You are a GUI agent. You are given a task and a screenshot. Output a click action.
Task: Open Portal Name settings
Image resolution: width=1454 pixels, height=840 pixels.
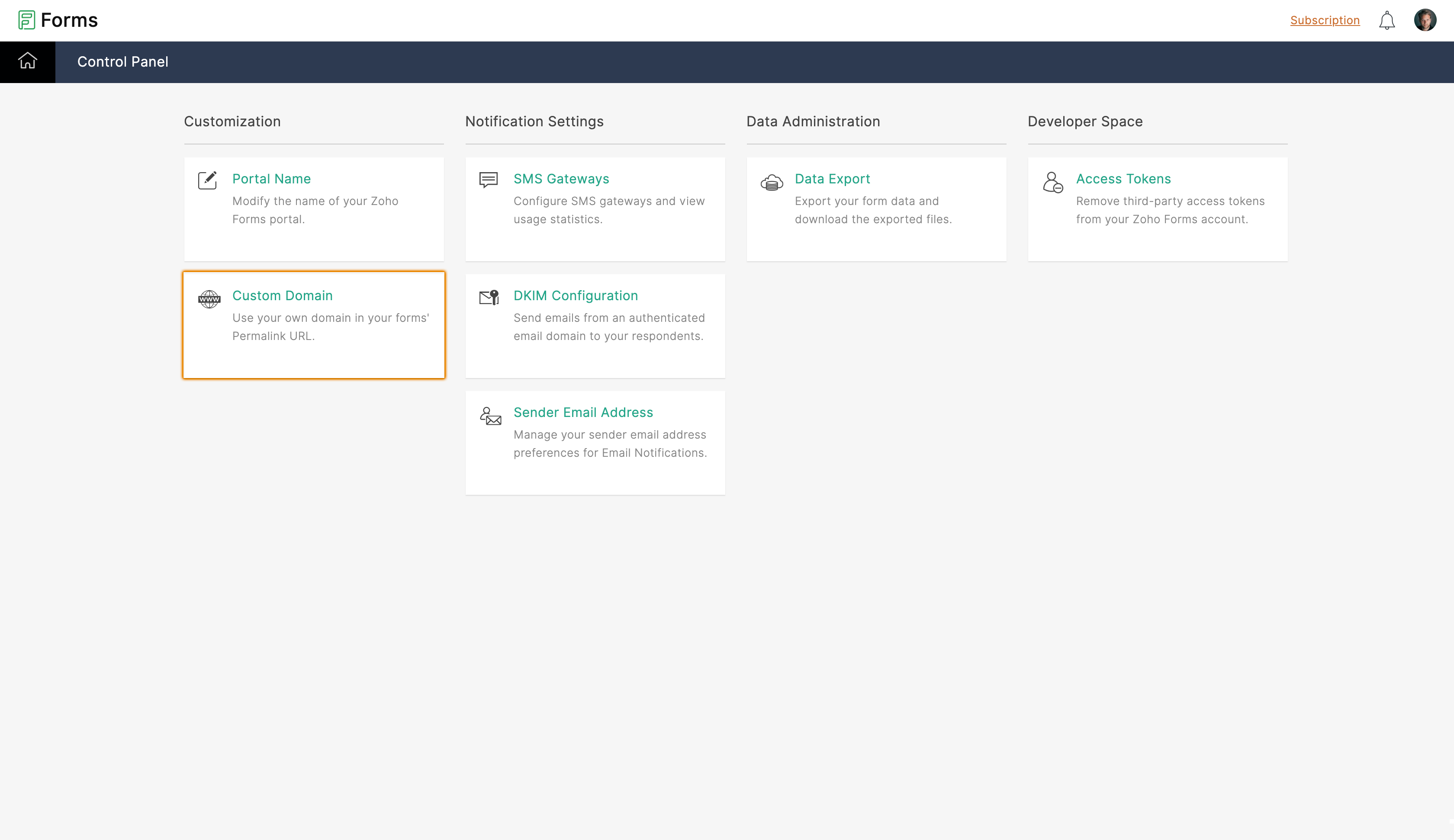pos(271,179)
